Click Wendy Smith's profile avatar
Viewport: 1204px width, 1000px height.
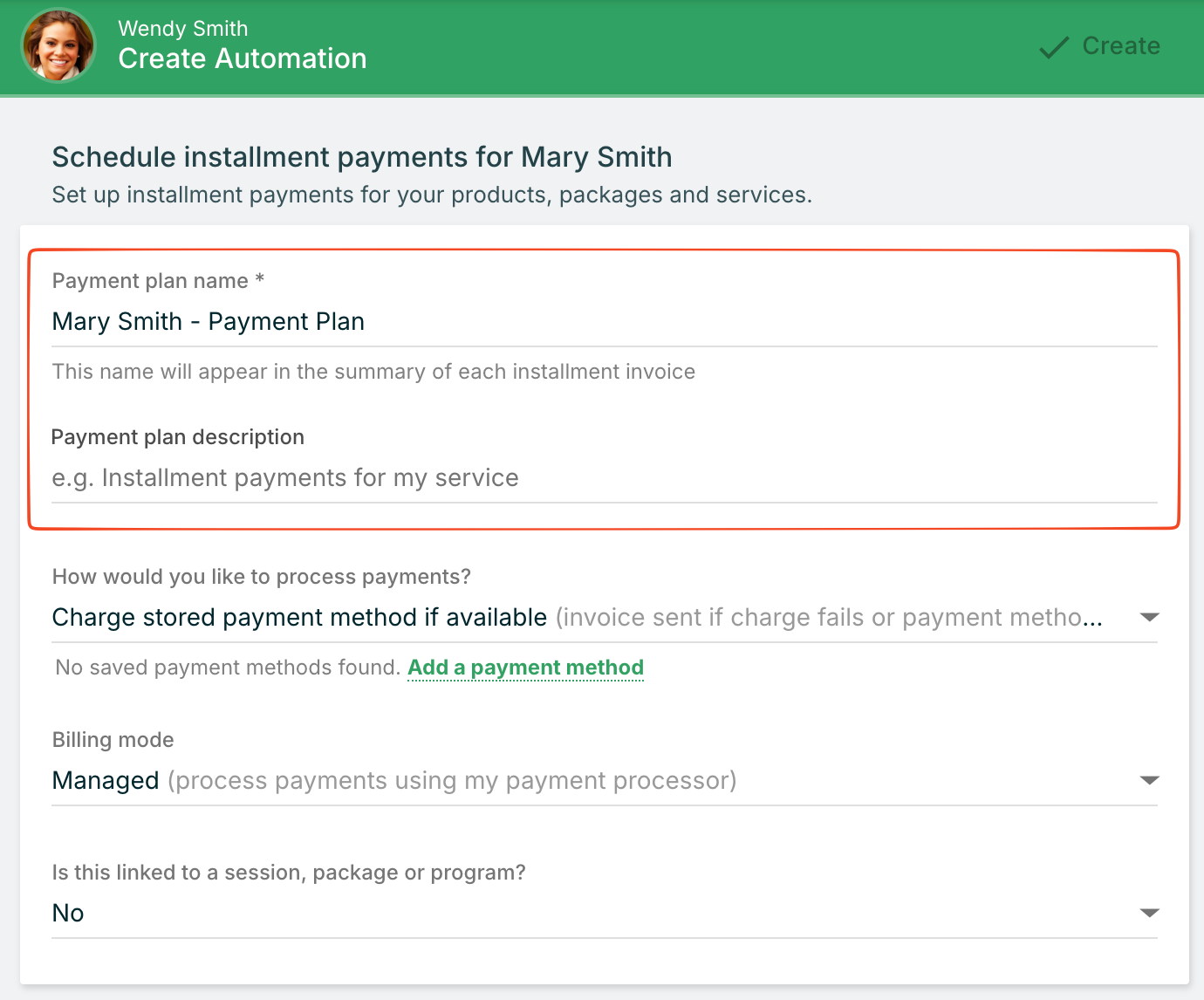pyautogui.click(x=59, y=46)
